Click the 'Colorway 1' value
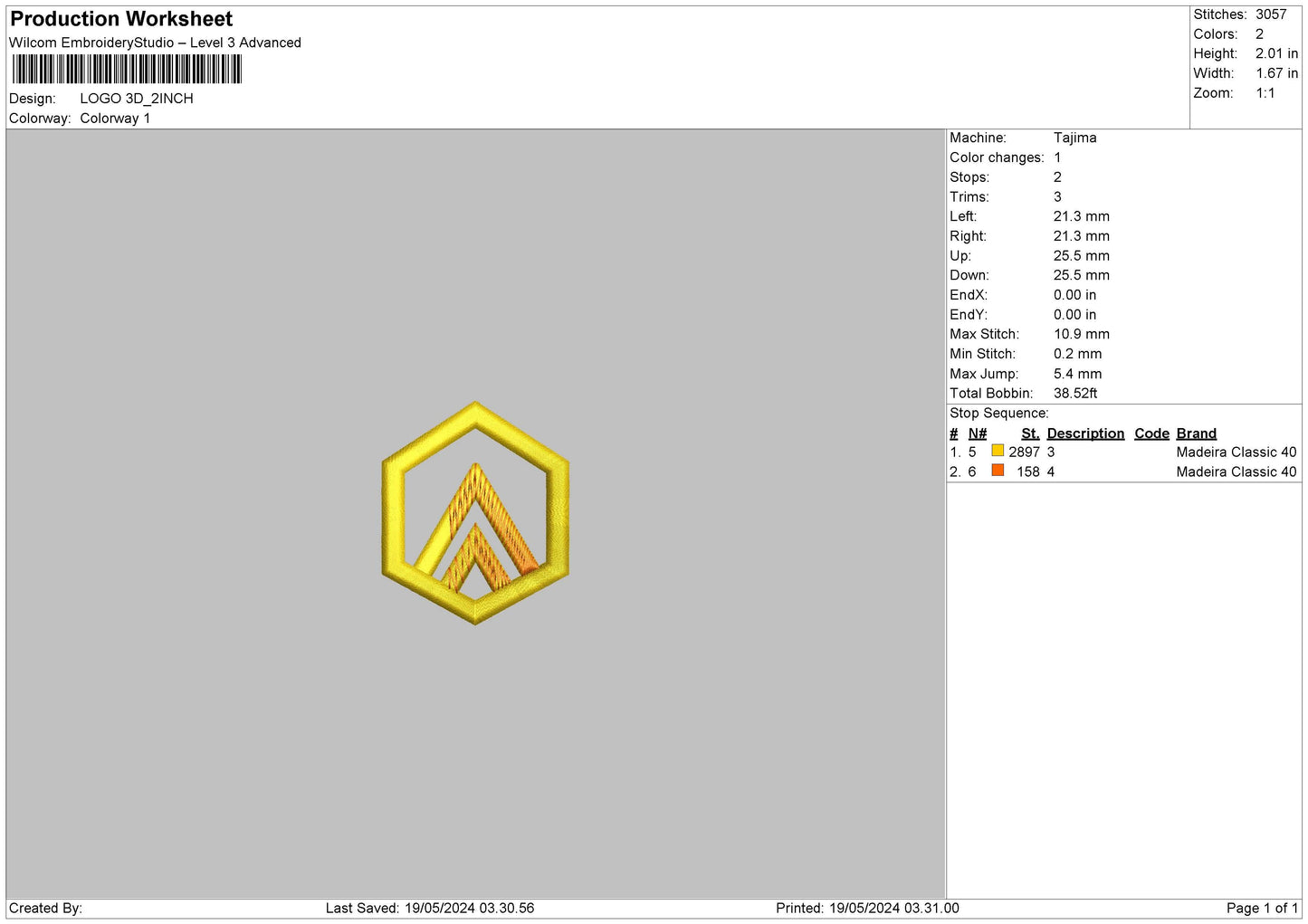1308x924 pixels. tap(115, 119)
